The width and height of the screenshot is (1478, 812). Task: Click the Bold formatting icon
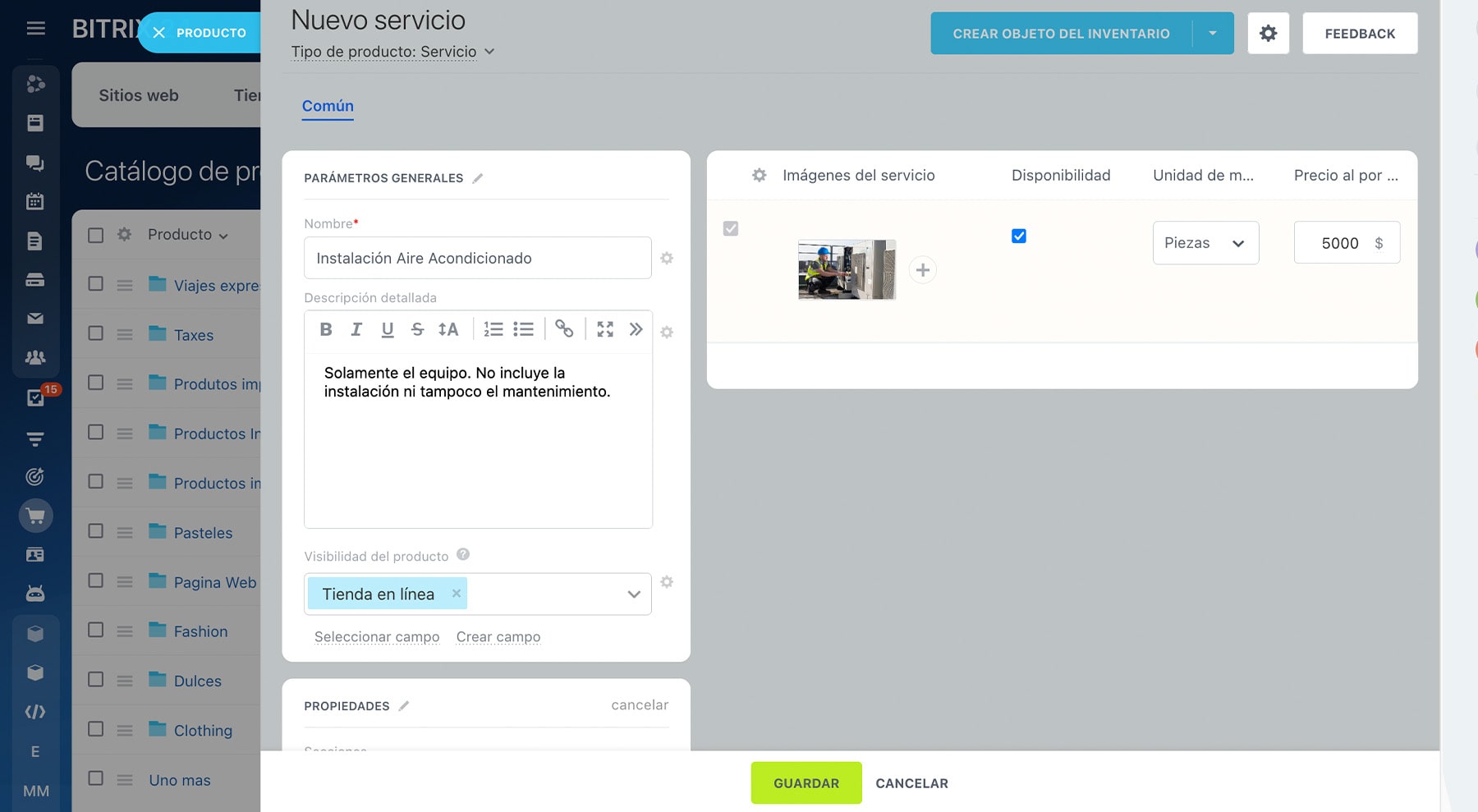[326, 329]
